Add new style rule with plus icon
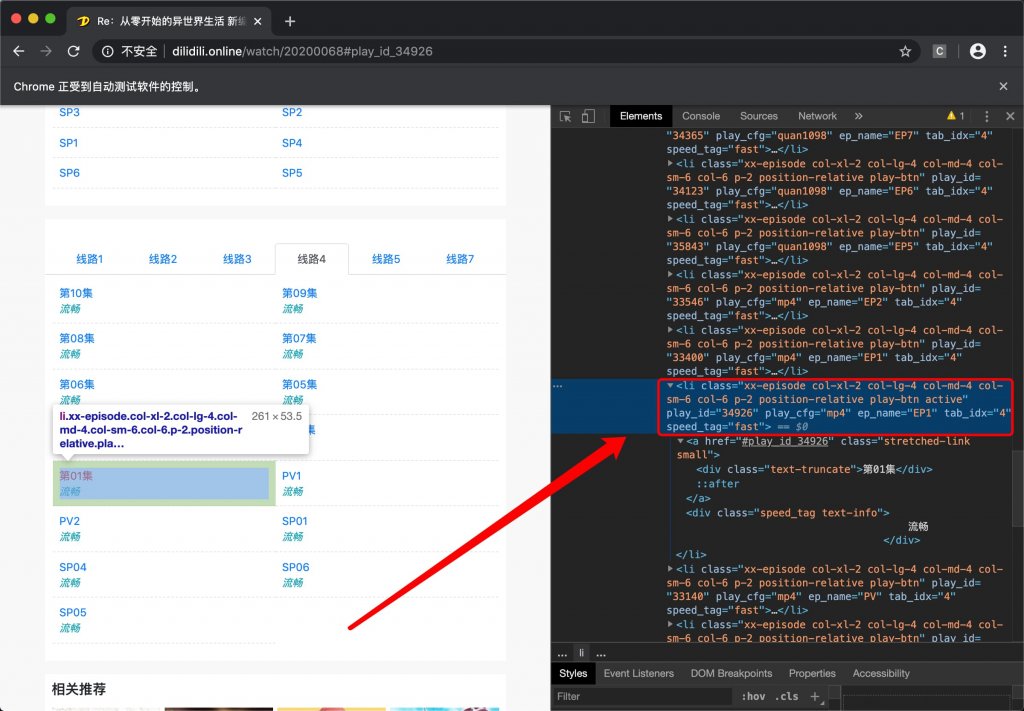 815,696
